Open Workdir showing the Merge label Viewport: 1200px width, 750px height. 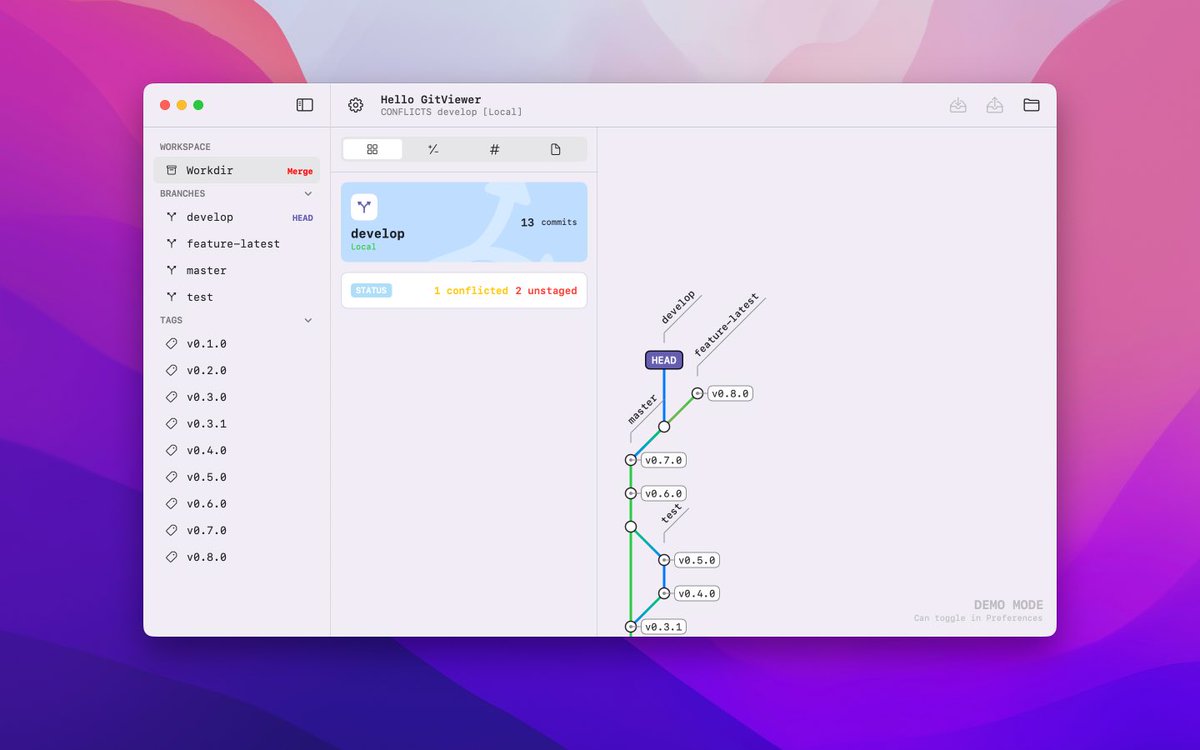pyautogui.click(x=210, y=170)
